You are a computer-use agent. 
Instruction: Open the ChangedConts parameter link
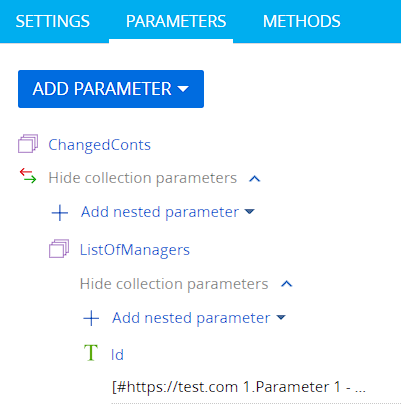[99, 145]
